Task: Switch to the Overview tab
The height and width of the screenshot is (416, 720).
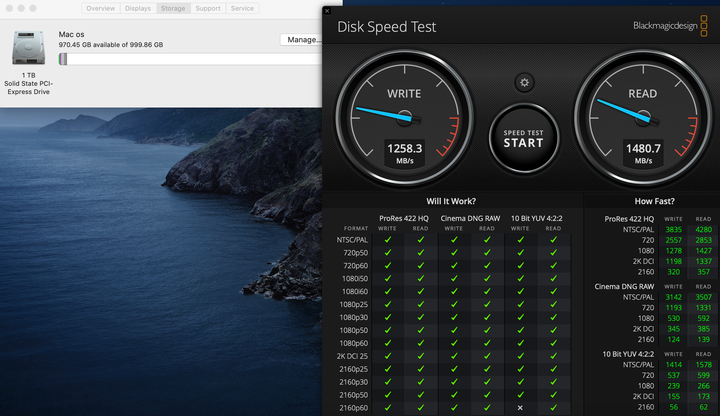Action: (x=101, y=8)
